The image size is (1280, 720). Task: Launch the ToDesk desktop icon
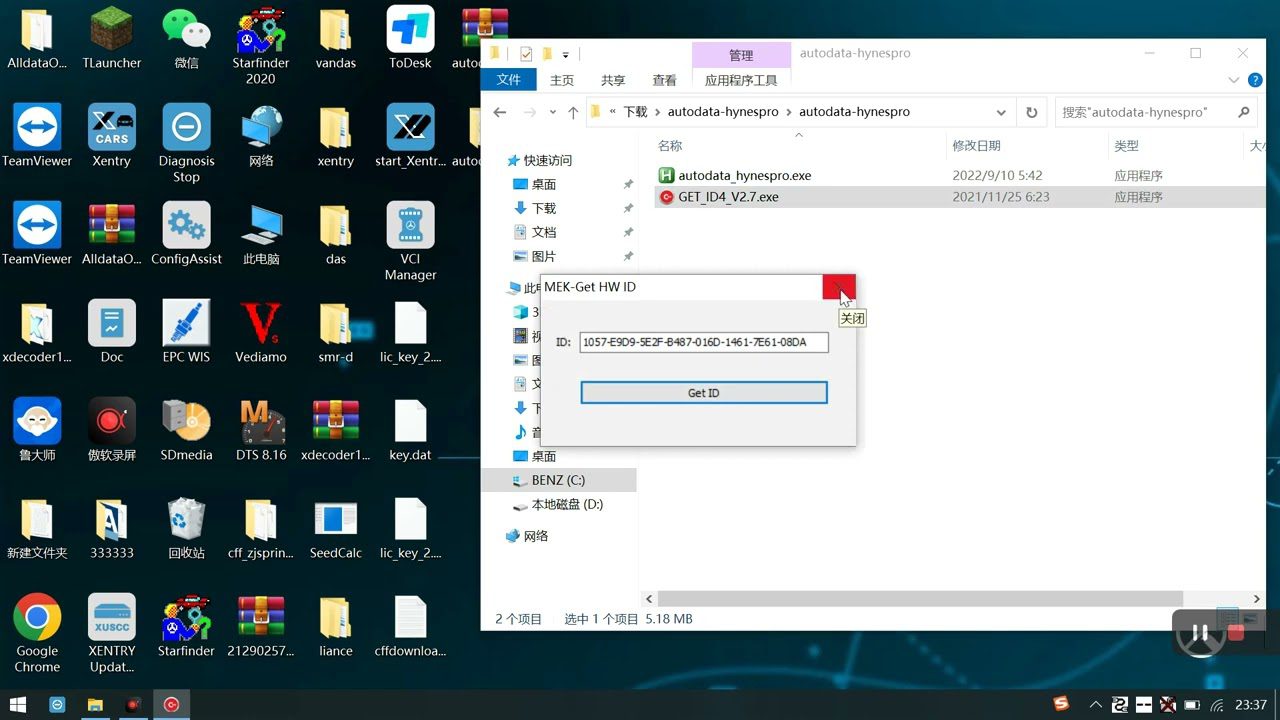tap(410, 38)
